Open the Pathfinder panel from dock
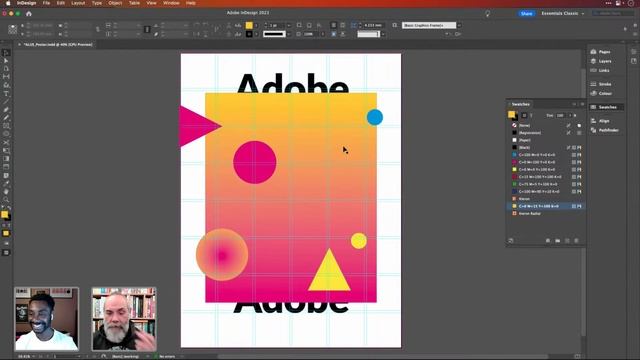This screenshot has width=640, height=360. (x=604, y=130)
